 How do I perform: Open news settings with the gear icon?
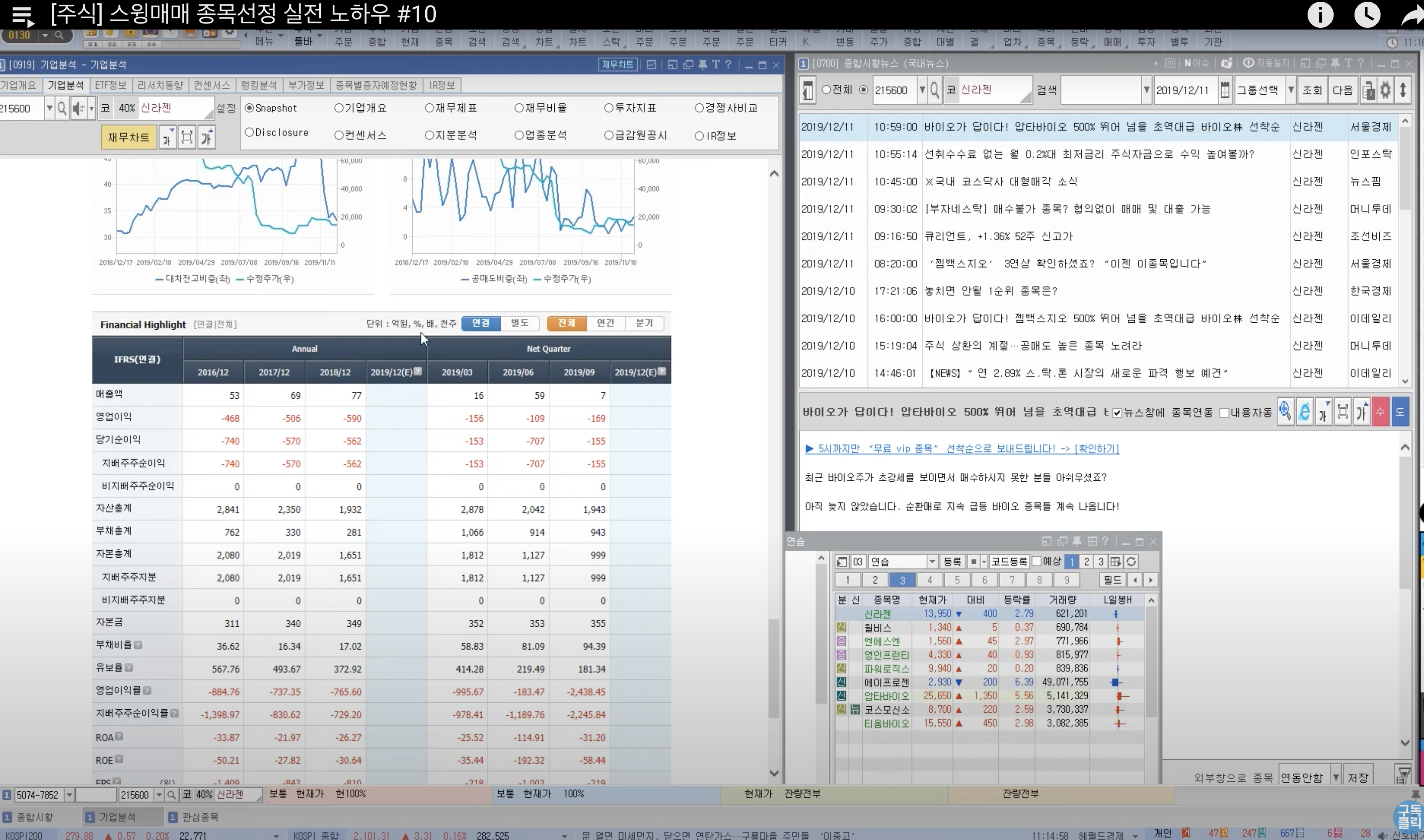[1385, 90]
